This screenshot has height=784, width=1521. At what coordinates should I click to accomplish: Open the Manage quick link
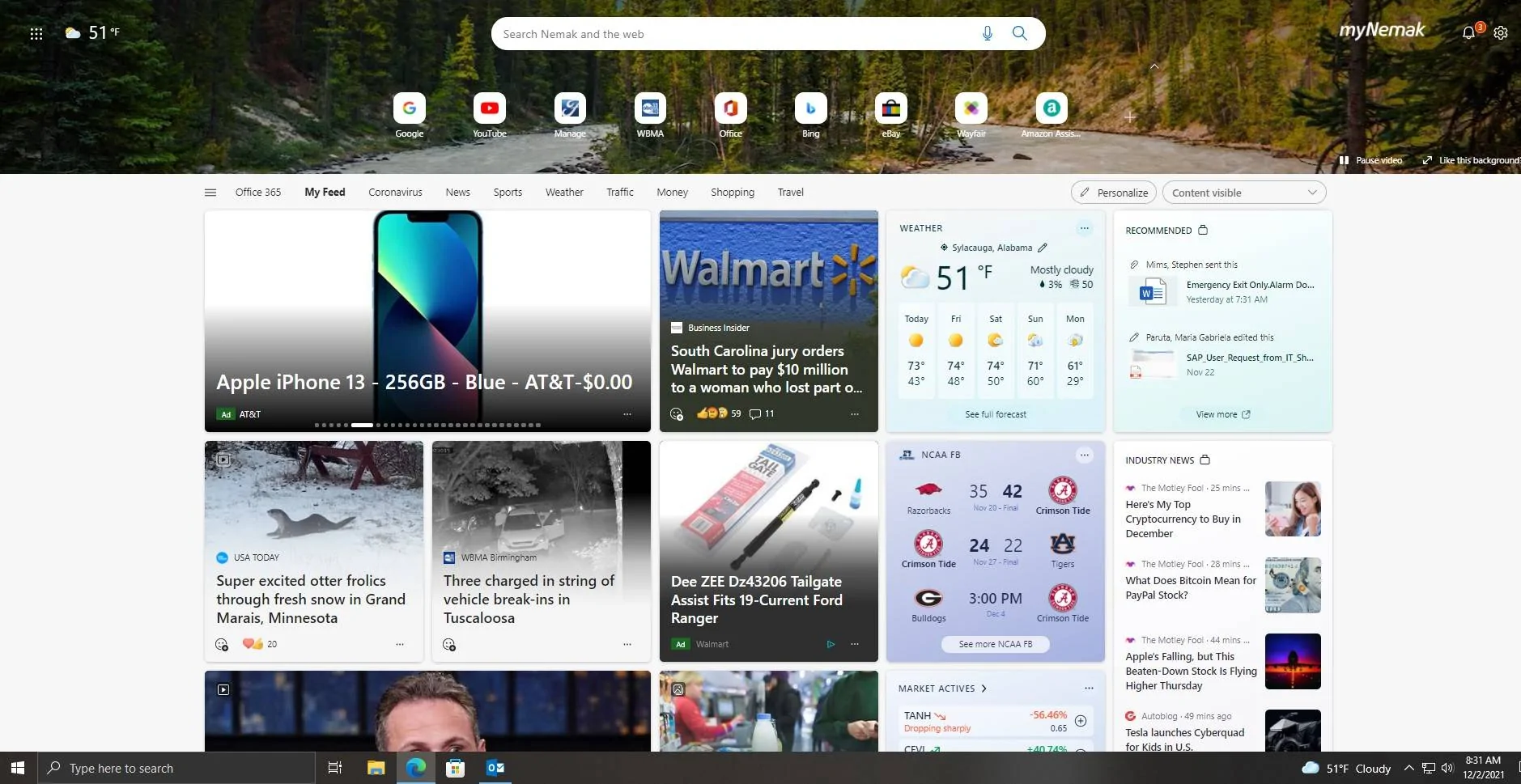[570, 115]
